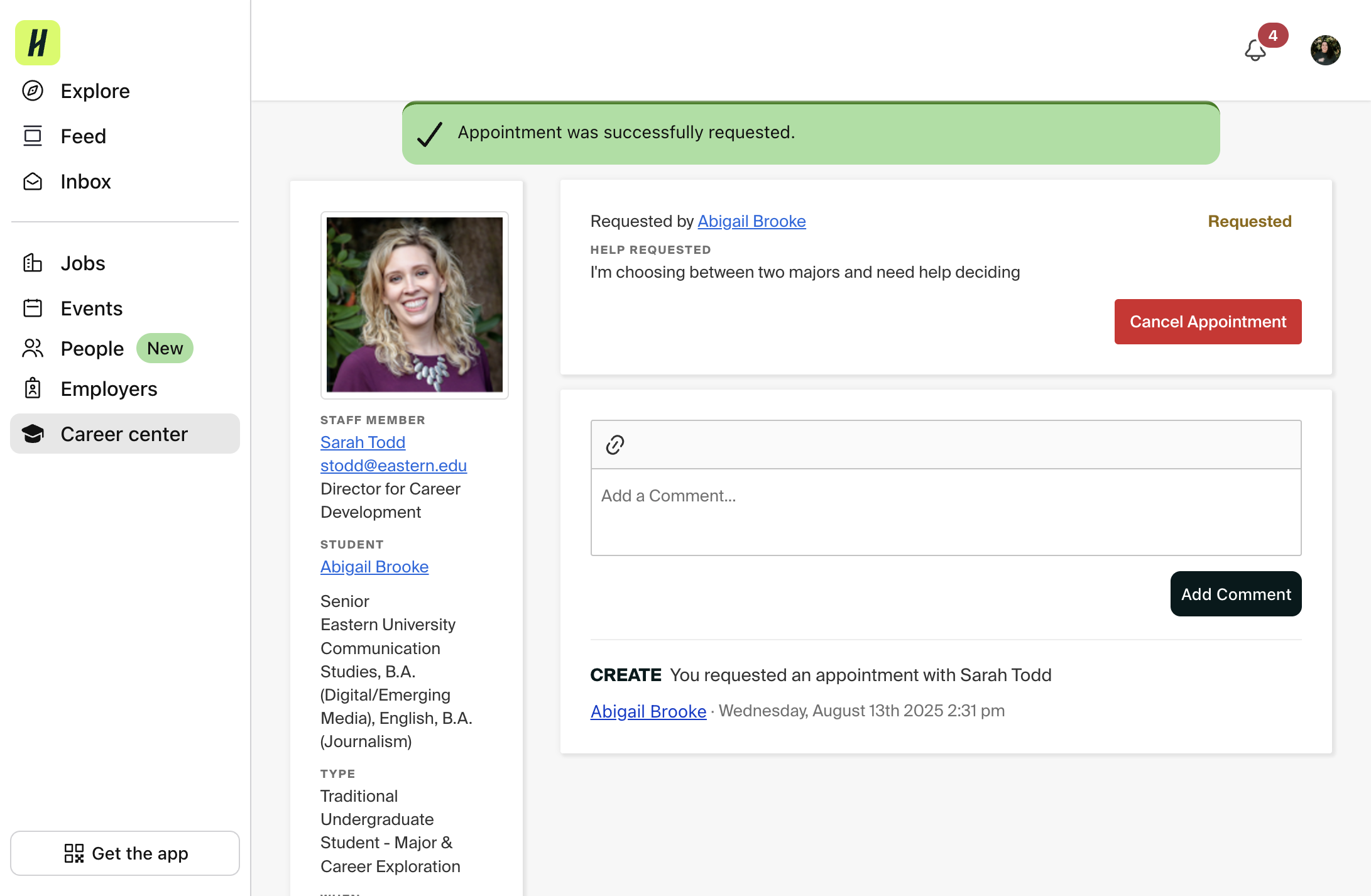Viewport: 1371px width, 896px height.
Task: Navigate to Jobs
Action: 83,263
